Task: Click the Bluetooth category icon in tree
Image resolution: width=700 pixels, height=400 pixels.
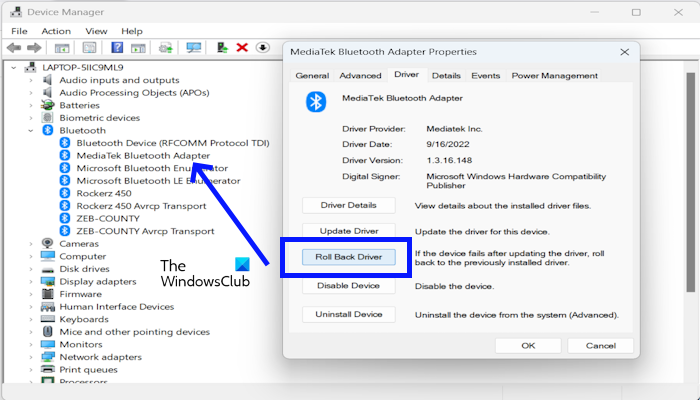Action: pos(47,130)
